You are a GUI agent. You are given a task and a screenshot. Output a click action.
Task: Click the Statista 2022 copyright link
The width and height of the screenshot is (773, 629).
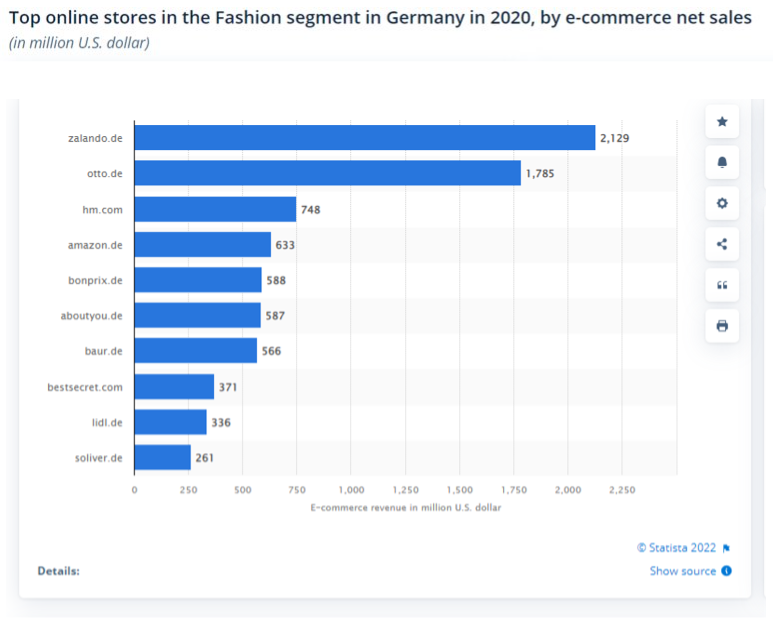pyautogui.click(x=676, y=548)
